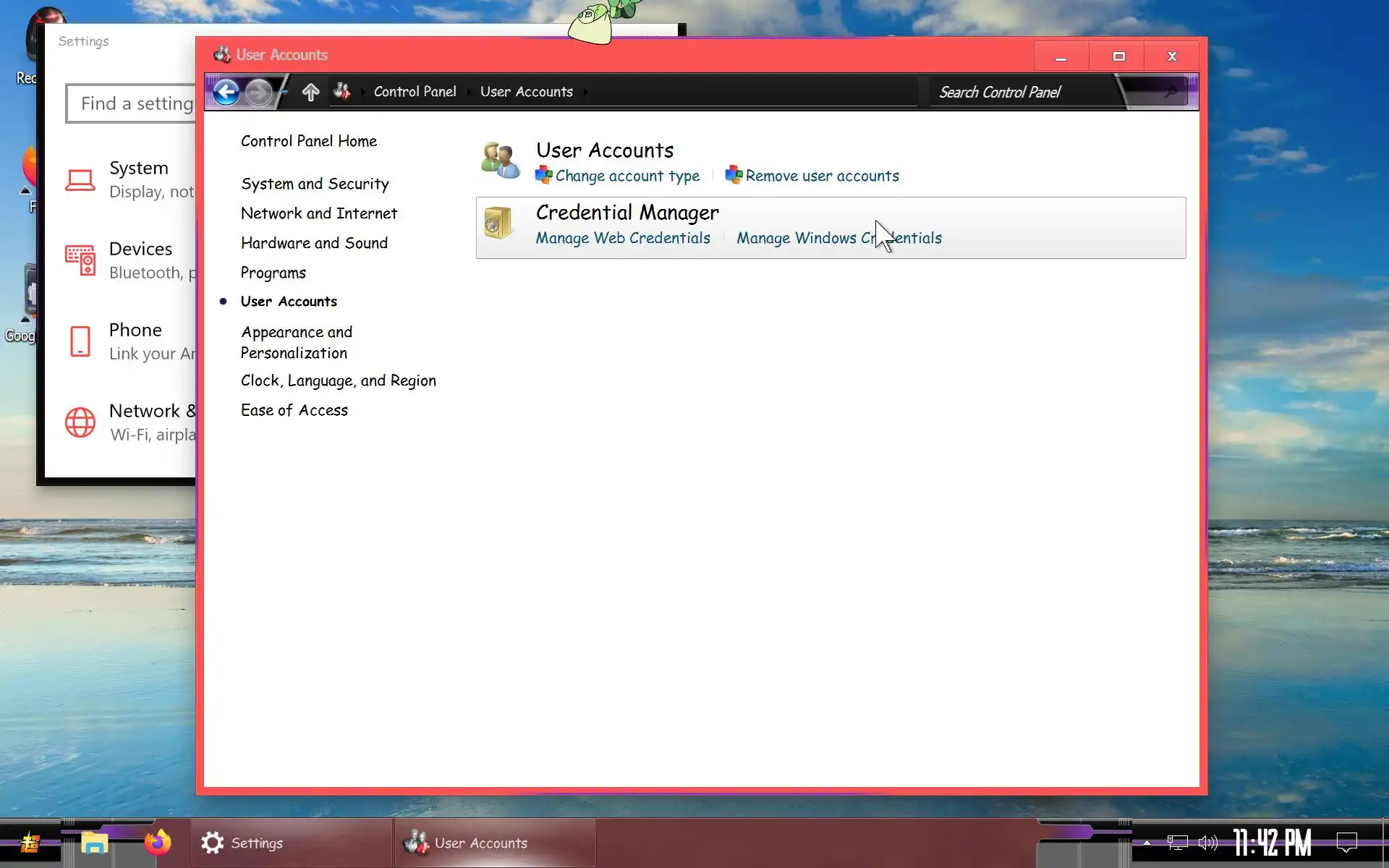Image resolution: width=1389 pixels, height=868 pixels.
Task: Expand the chevron after Control Panel breadcrumb
Action: (469, 92)
